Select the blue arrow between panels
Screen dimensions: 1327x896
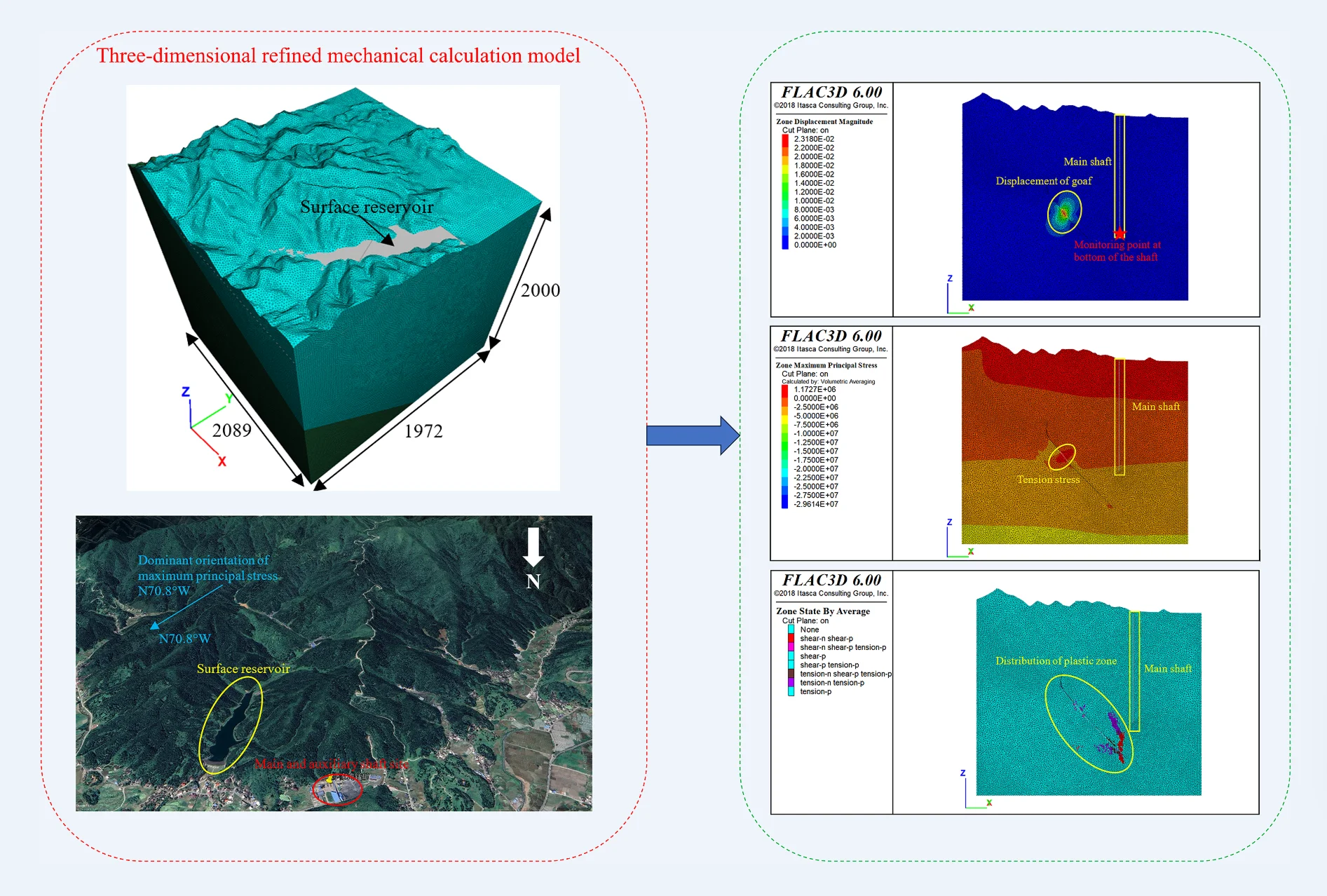[x=693, y=434]
